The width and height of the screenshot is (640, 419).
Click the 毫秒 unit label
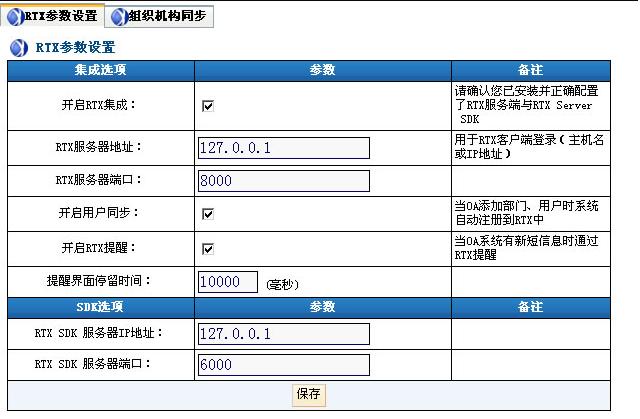coord(283,285)
